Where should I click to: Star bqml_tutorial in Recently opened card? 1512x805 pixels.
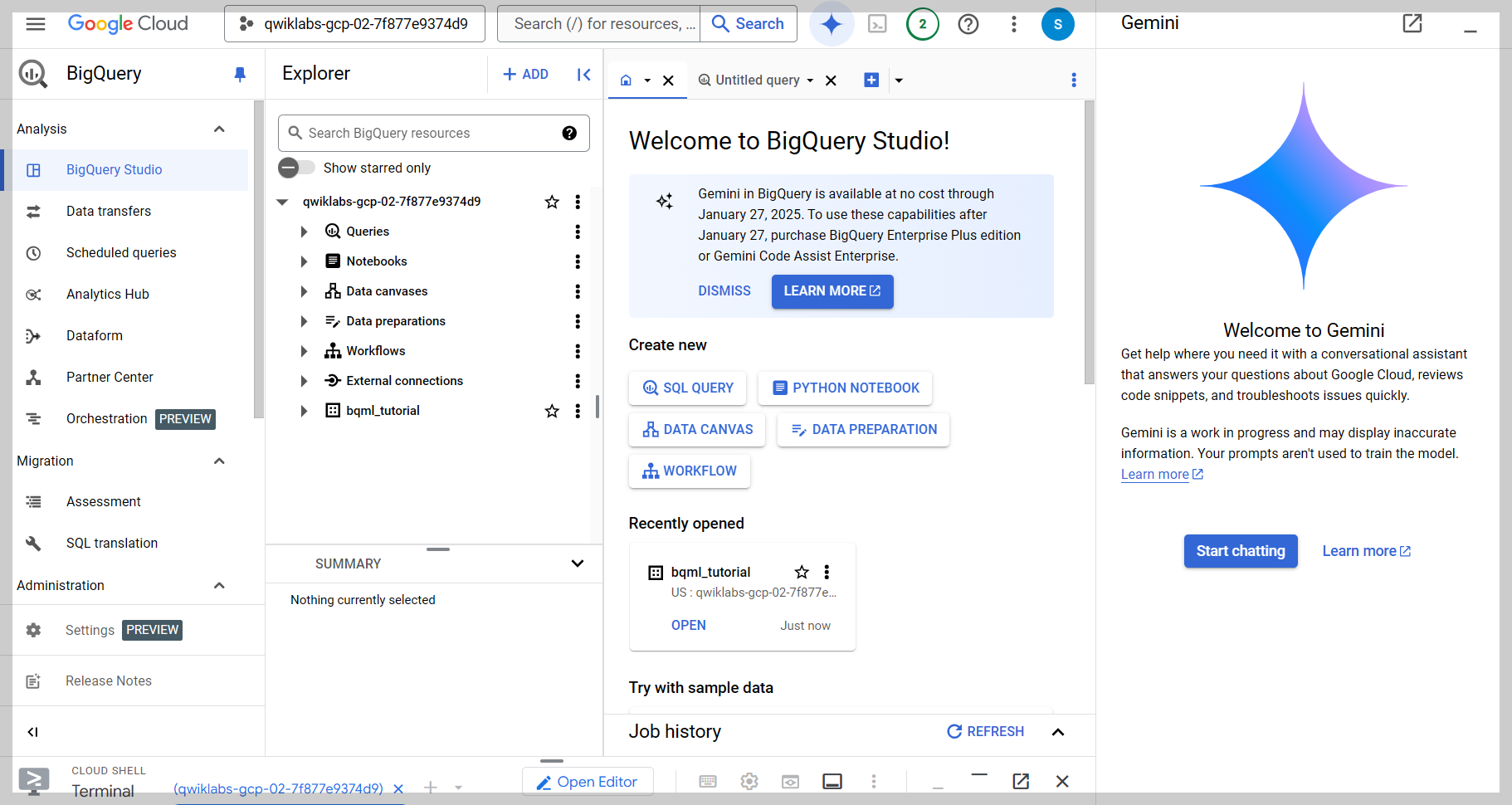pyautogui.click(x=802, y=572)
